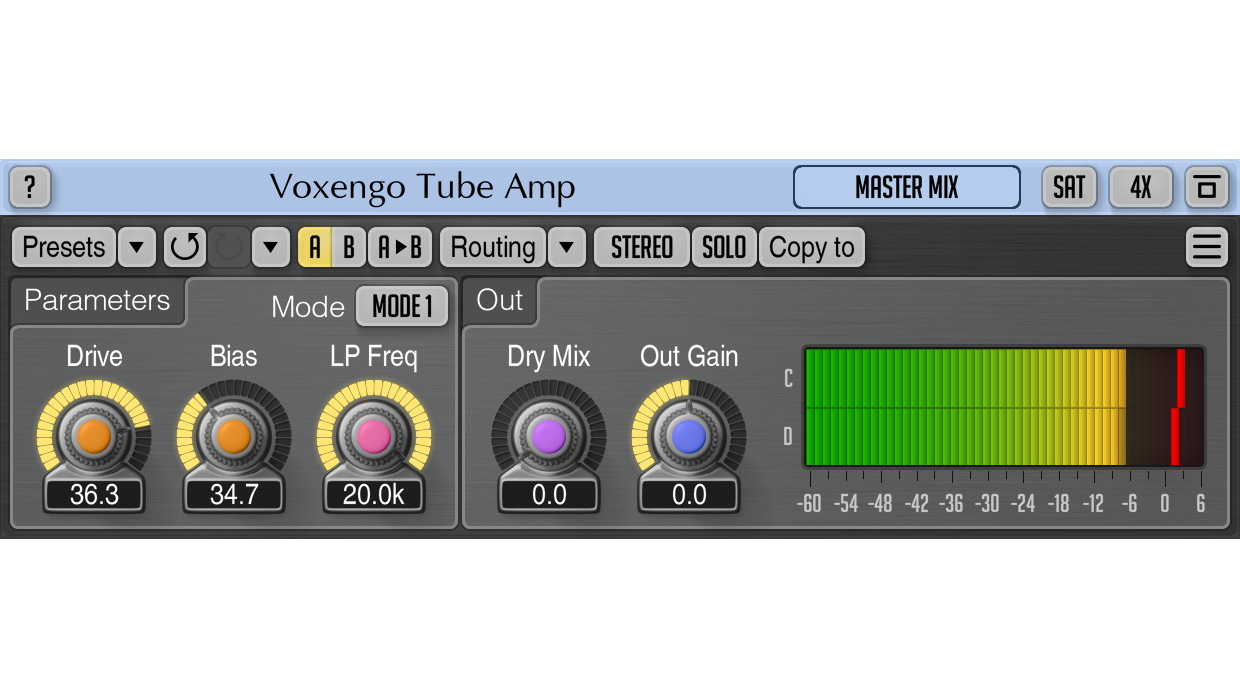
Task: Toggle STEREO channel mode
Action: pos(641,247)
